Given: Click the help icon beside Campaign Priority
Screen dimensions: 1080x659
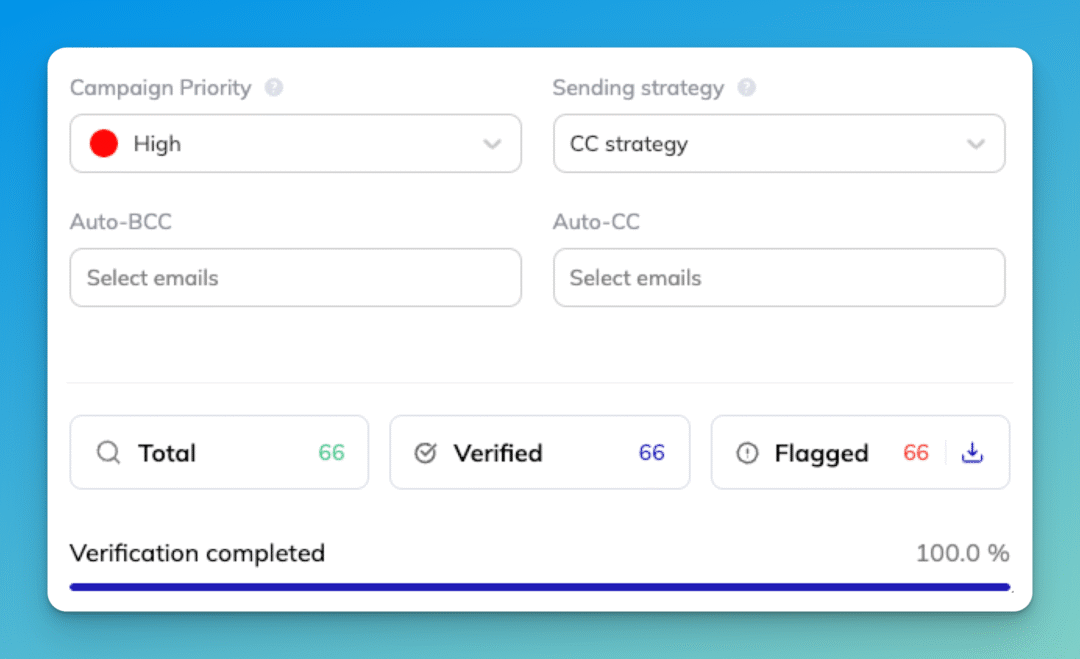Looking at the screenshot, I should [274, 88].
